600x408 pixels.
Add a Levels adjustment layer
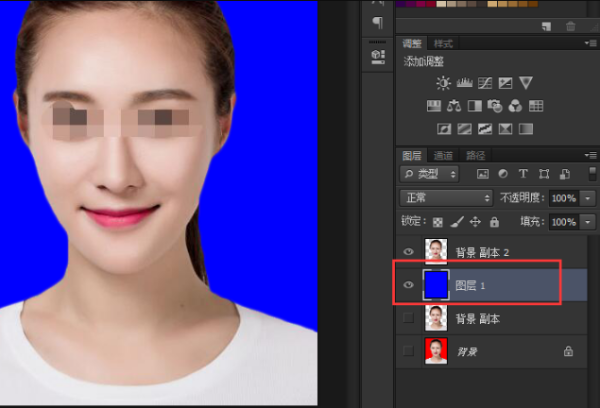click(x=464, y=83)
